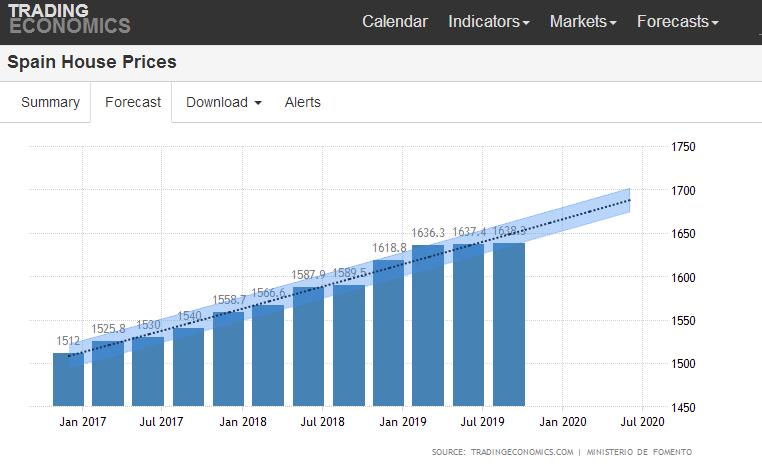Select the Forecast tab
Screen dimensions: 762x464
coord(133,102)
